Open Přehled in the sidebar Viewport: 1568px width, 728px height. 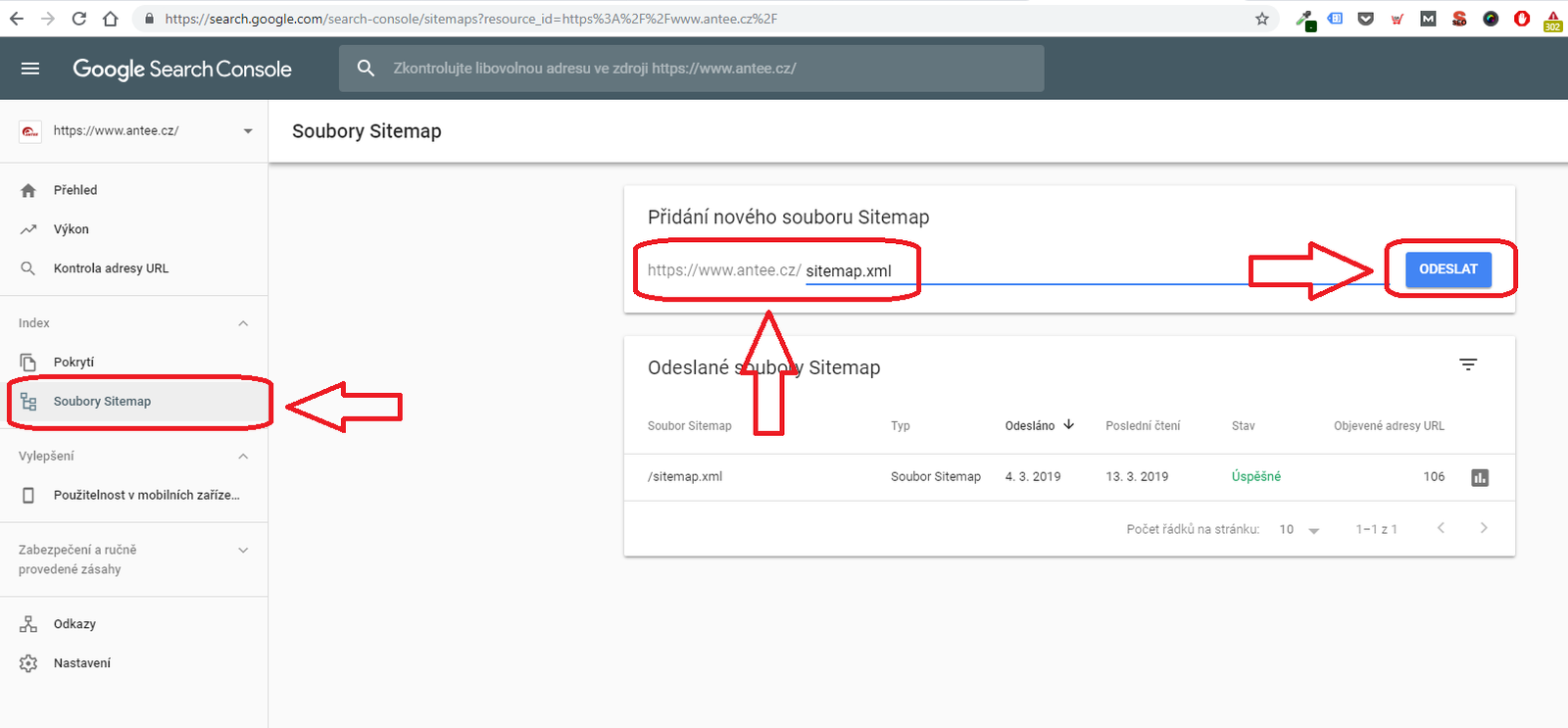[75, 190]
